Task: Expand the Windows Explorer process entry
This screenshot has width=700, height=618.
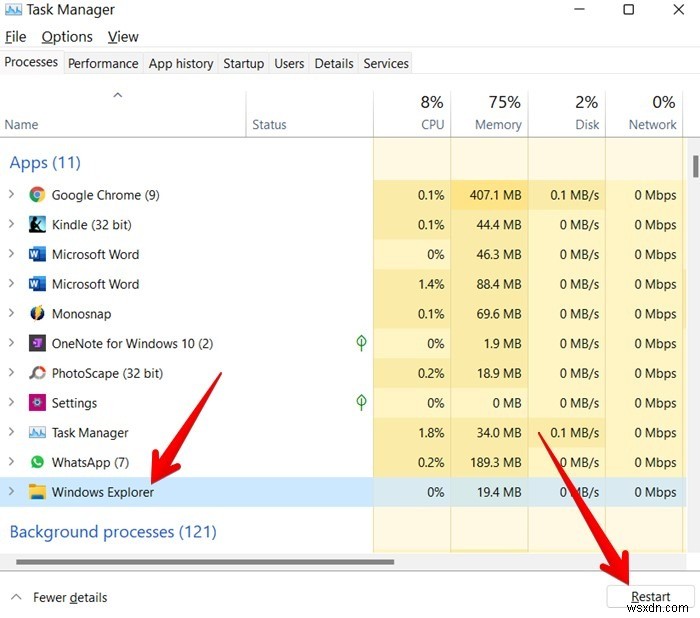Action: 11,491
